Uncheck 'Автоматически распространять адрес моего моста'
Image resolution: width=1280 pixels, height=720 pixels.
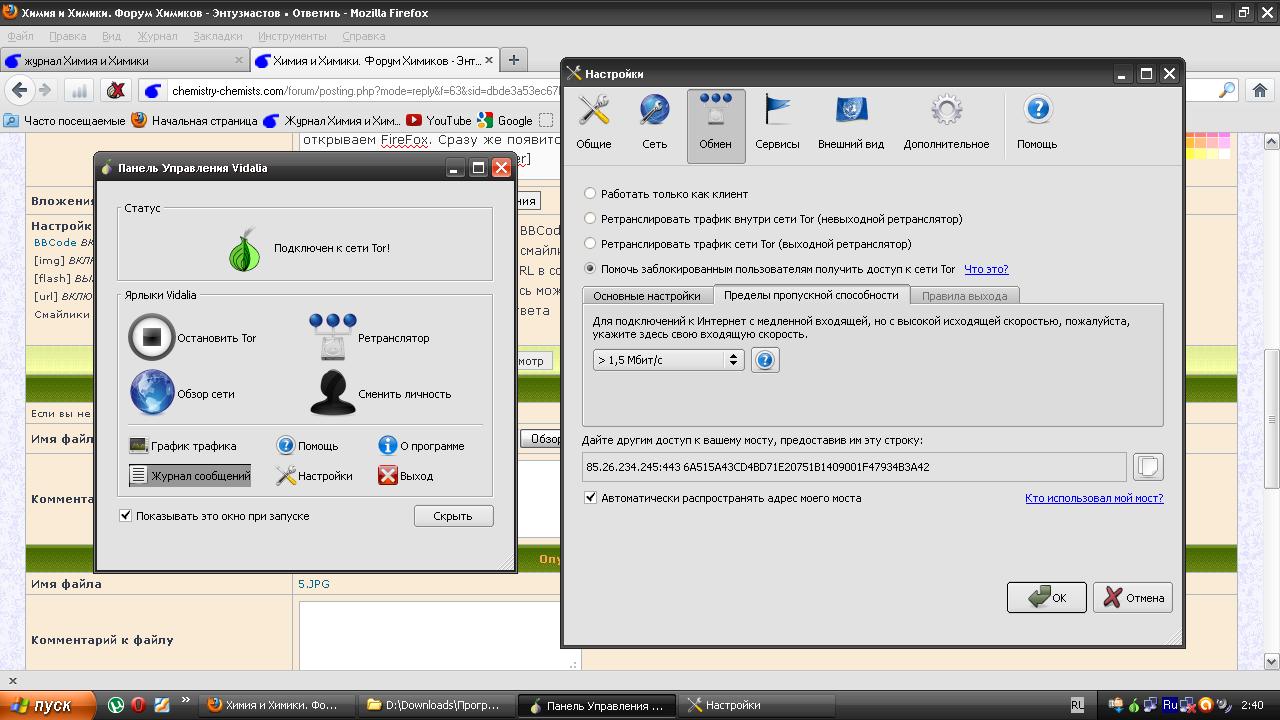[591, 498]
